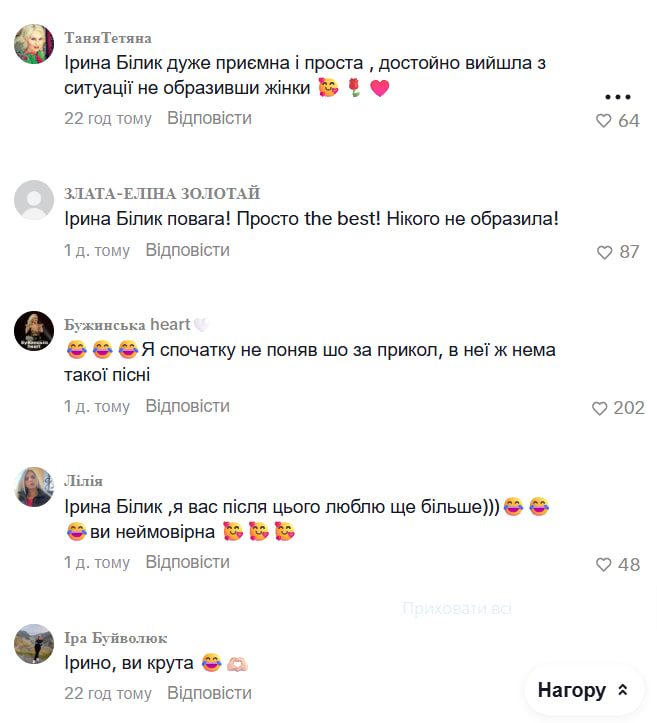Click faded 'Приховати всі' link
657x723 pixels.
click(x=457, y=608)
